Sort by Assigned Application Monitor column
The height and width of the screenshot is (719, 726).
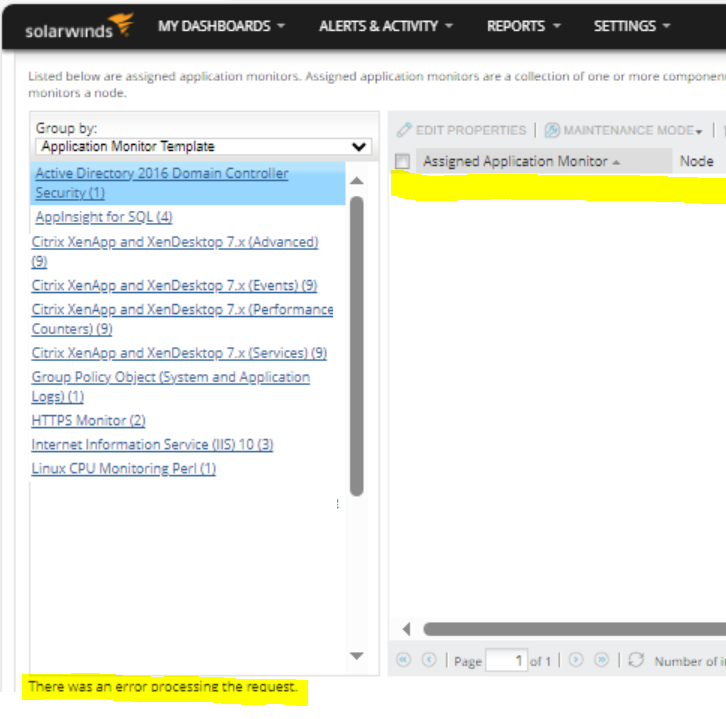544,161
